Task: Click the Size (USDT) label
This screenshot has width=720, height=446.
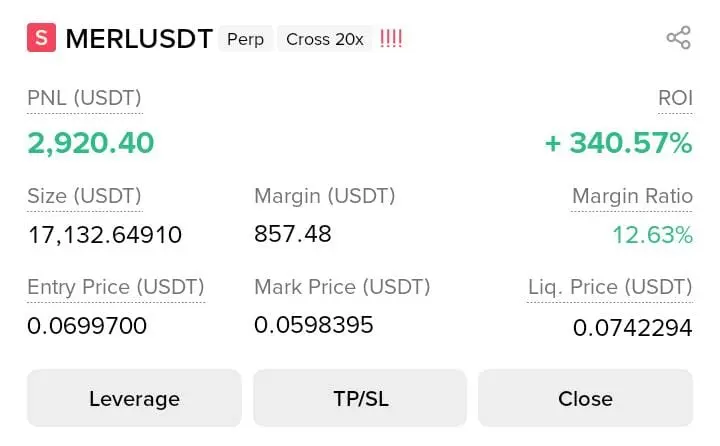Action: [x=84, y=195]
